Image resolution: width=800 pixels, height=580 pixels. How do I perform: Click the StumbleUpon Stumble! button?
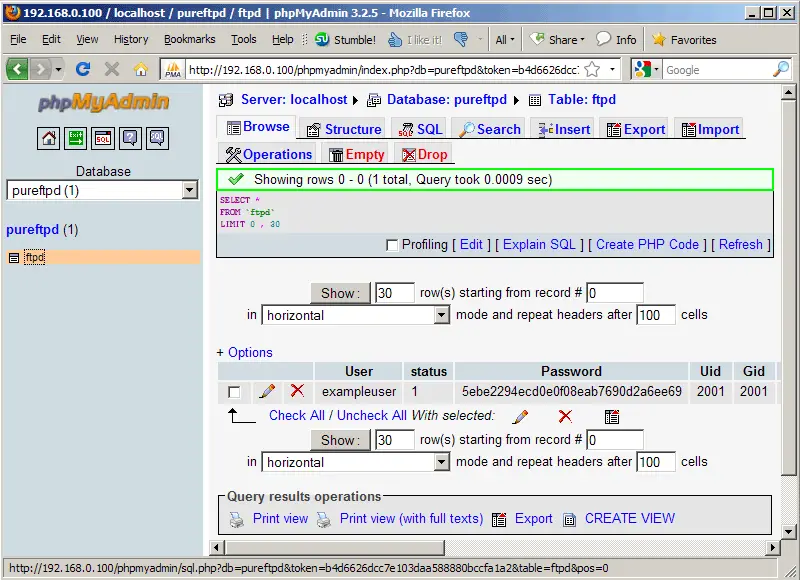[345, 39]
